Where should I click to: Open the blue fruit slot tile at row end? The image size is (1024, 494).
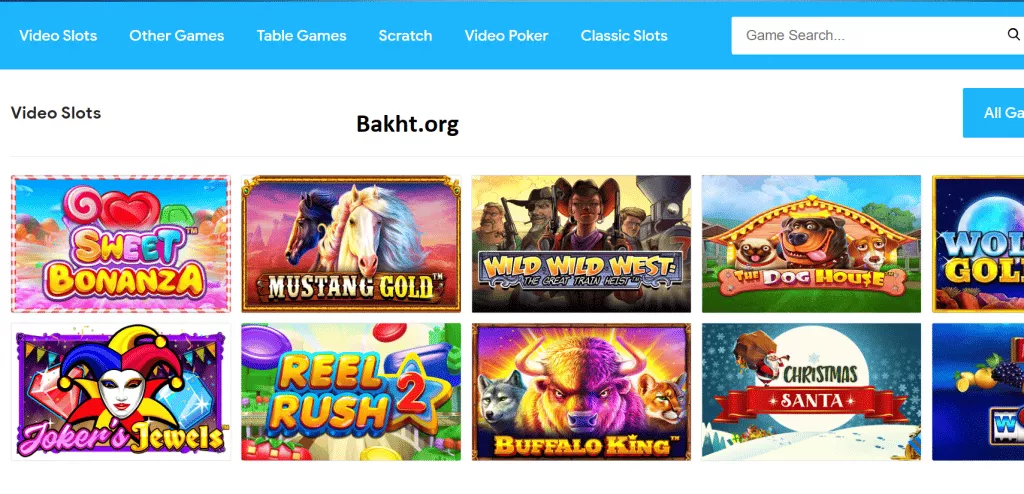pos(978,391)
